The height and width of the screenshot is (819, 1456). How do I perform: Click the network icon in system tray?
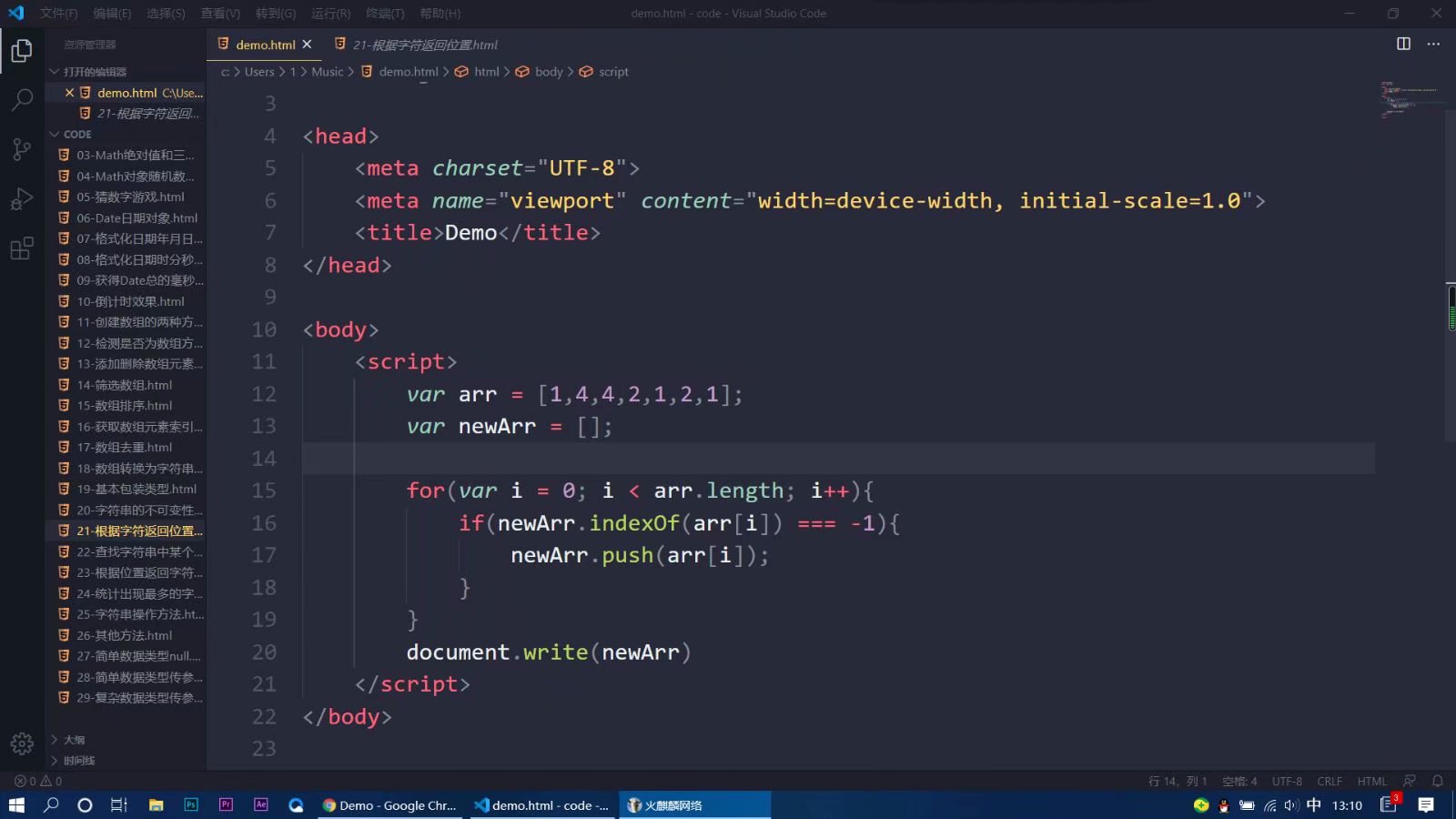tap(1269, 805)
